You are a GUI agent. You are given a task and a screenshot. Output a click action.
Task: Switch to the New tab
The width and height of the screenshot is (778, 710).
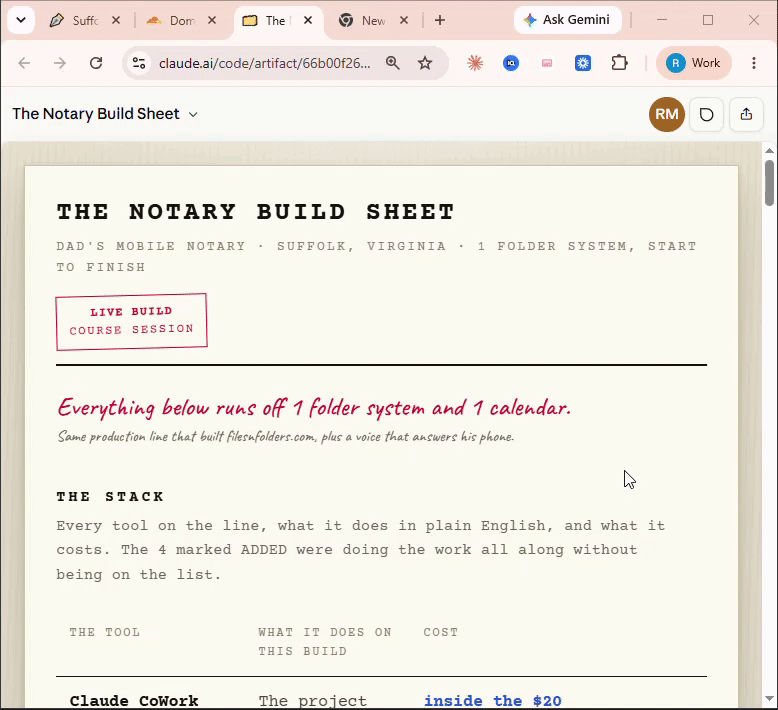point(363,20)
